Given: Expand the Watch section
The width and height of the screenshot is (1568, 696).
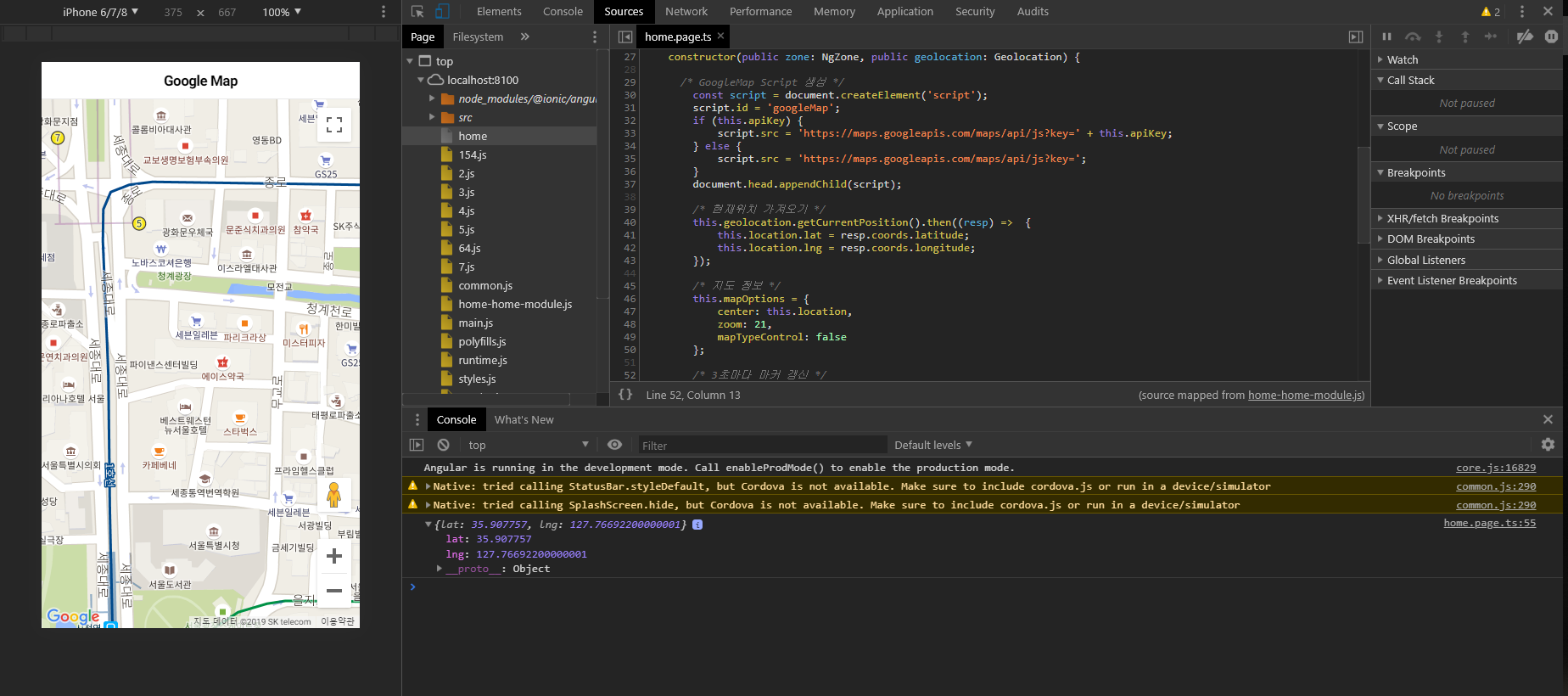Looking at the screenshot, I should (x=1380, y=59).
